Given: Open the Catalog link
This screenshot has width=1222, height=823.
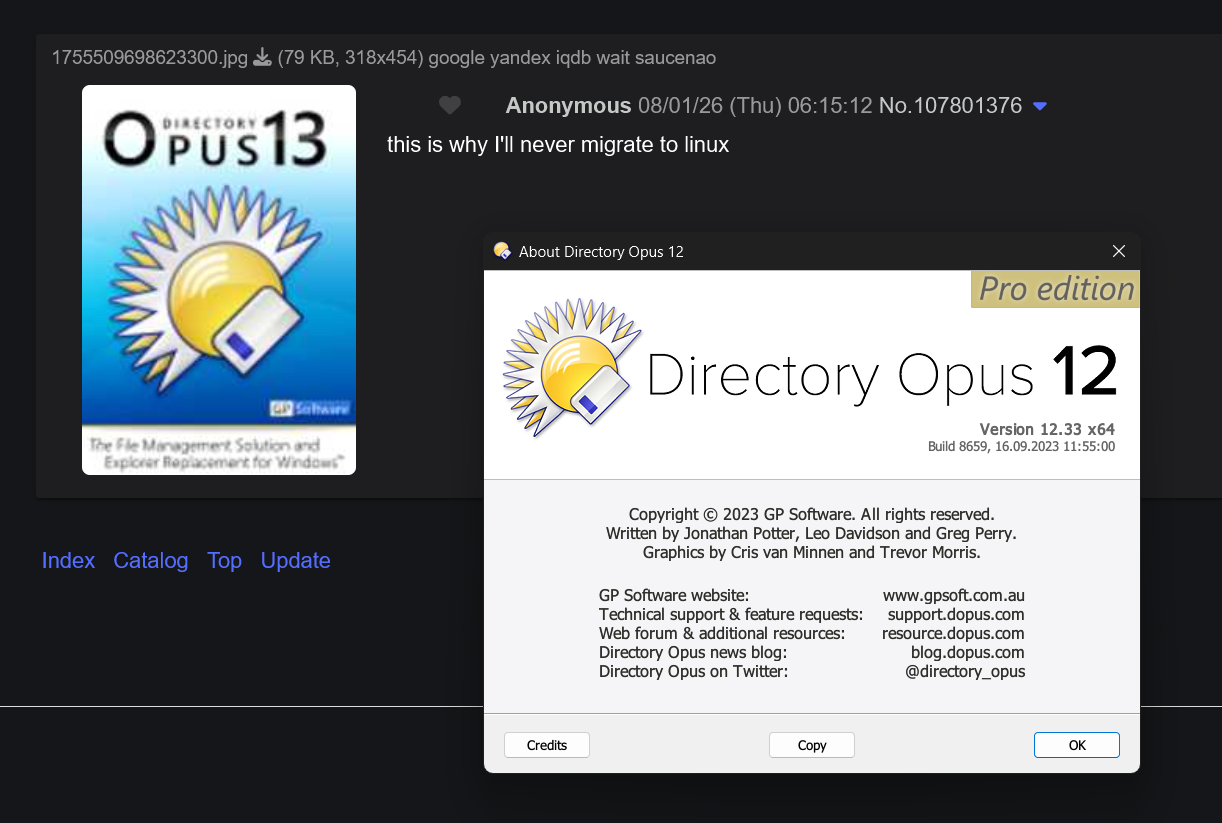Looking at the screenshot, I should (x=151, y=561).
